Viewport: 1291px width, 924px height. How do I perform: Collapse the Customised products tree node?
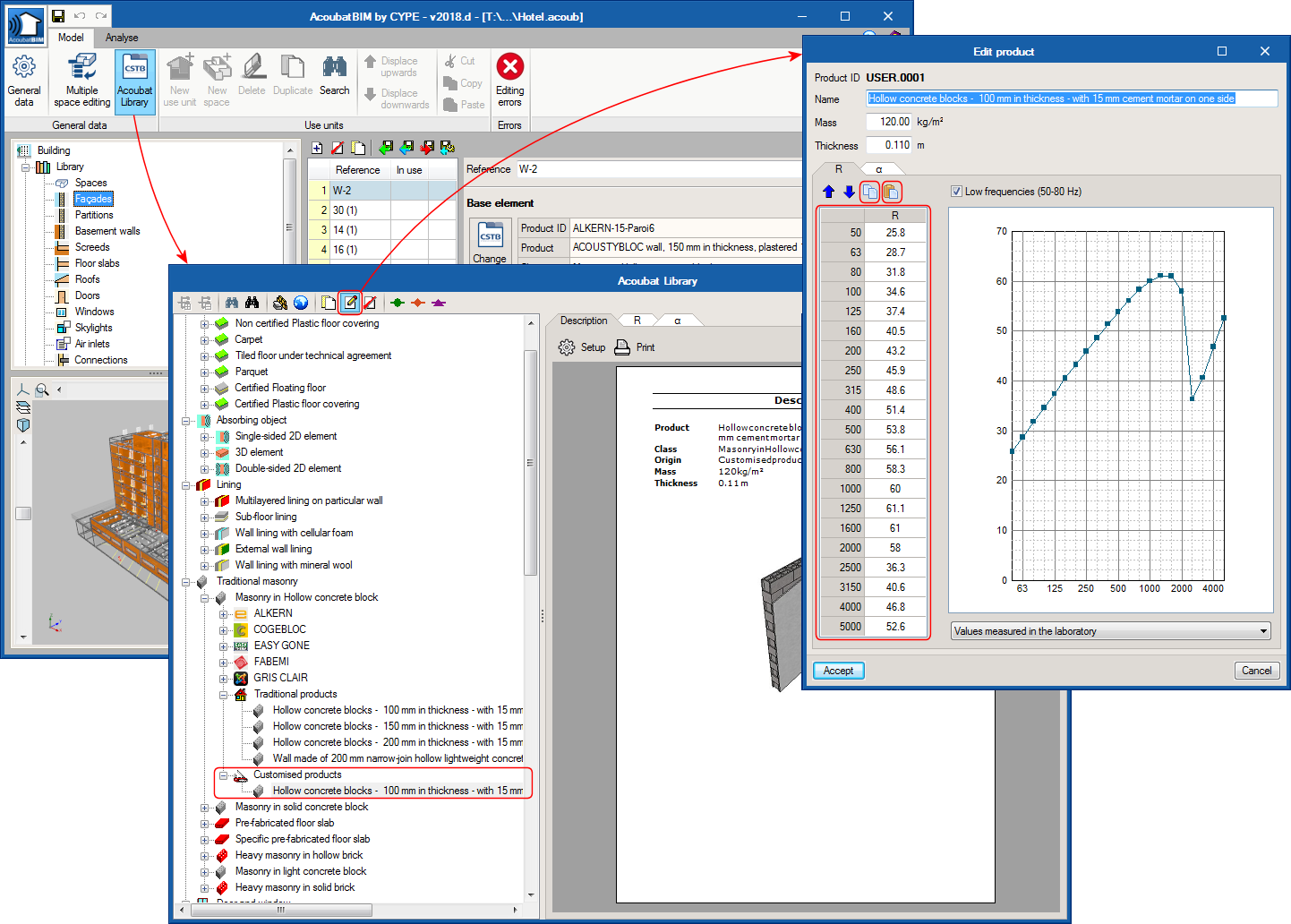[224, 775]
